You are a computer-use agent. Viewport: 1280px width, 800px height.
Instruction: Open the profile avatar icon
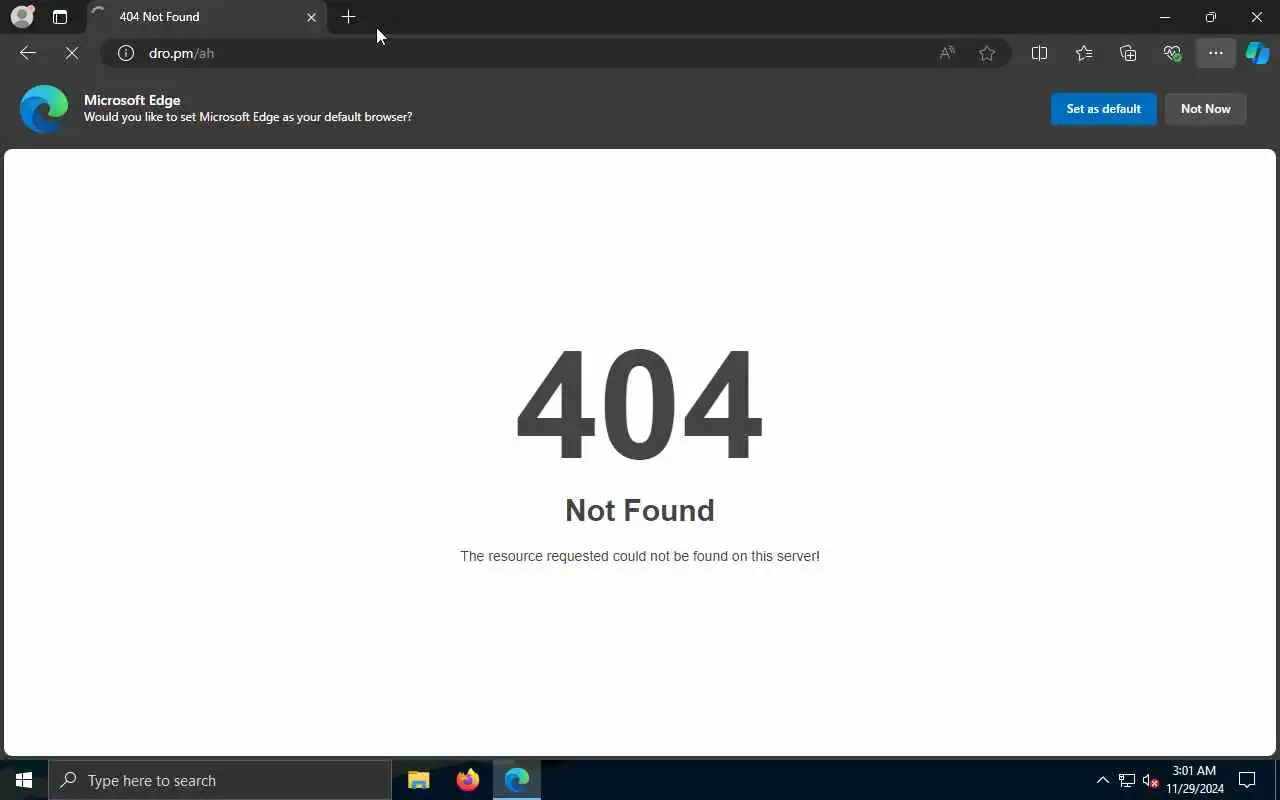(22, 17)
